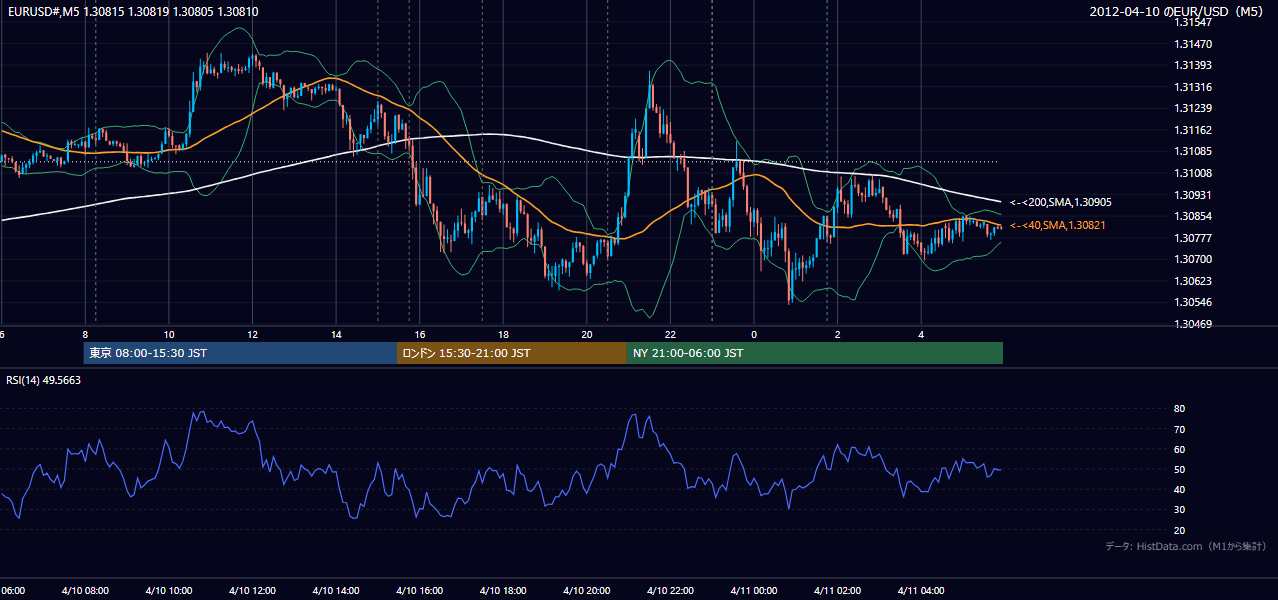Screen dimensions: 1278x600
Task: Click the RSI 20 level label
Action: coord(1179,530)
